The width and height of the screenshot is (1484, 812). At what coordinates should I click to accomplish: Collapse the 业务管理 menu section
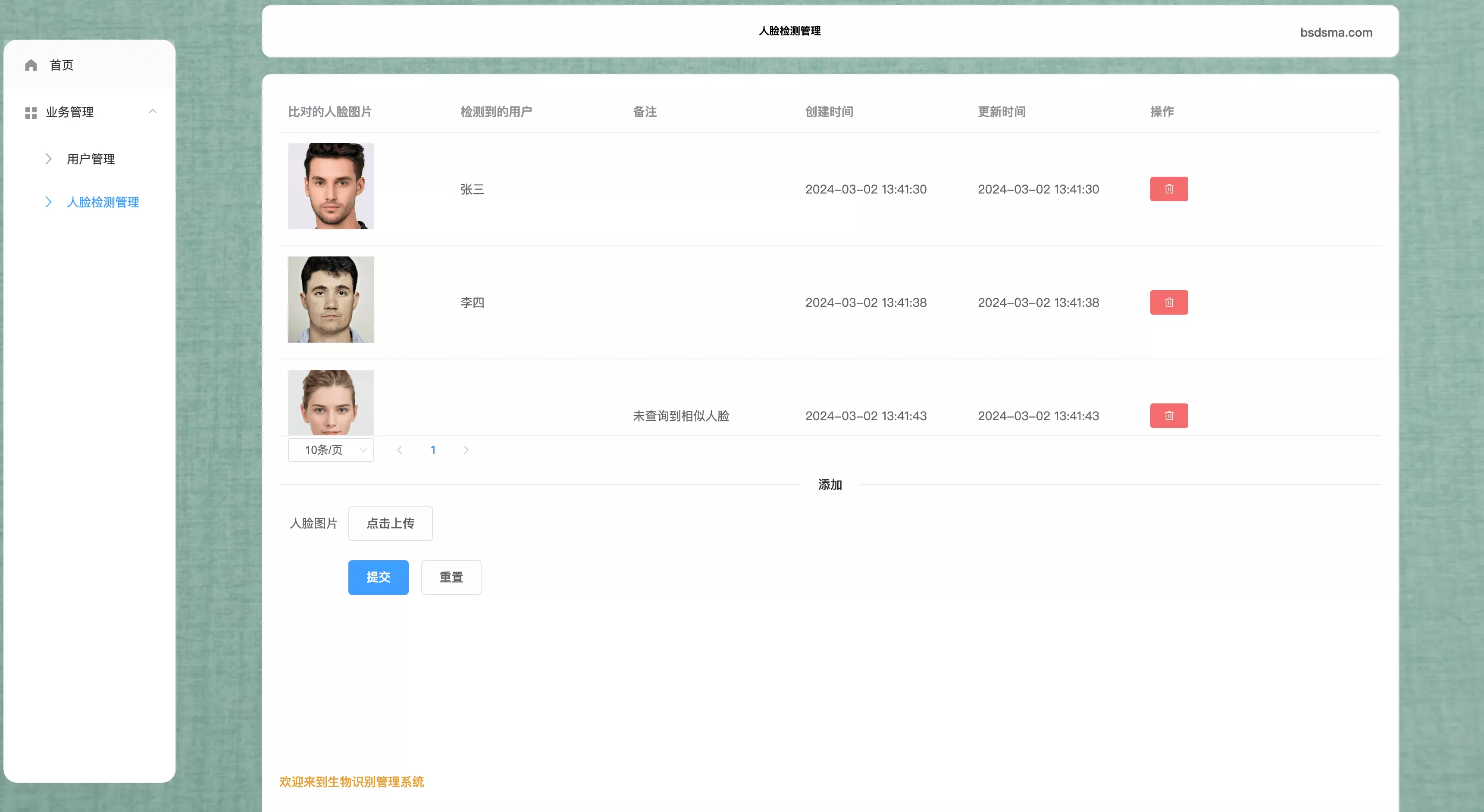tap(152, 111)
